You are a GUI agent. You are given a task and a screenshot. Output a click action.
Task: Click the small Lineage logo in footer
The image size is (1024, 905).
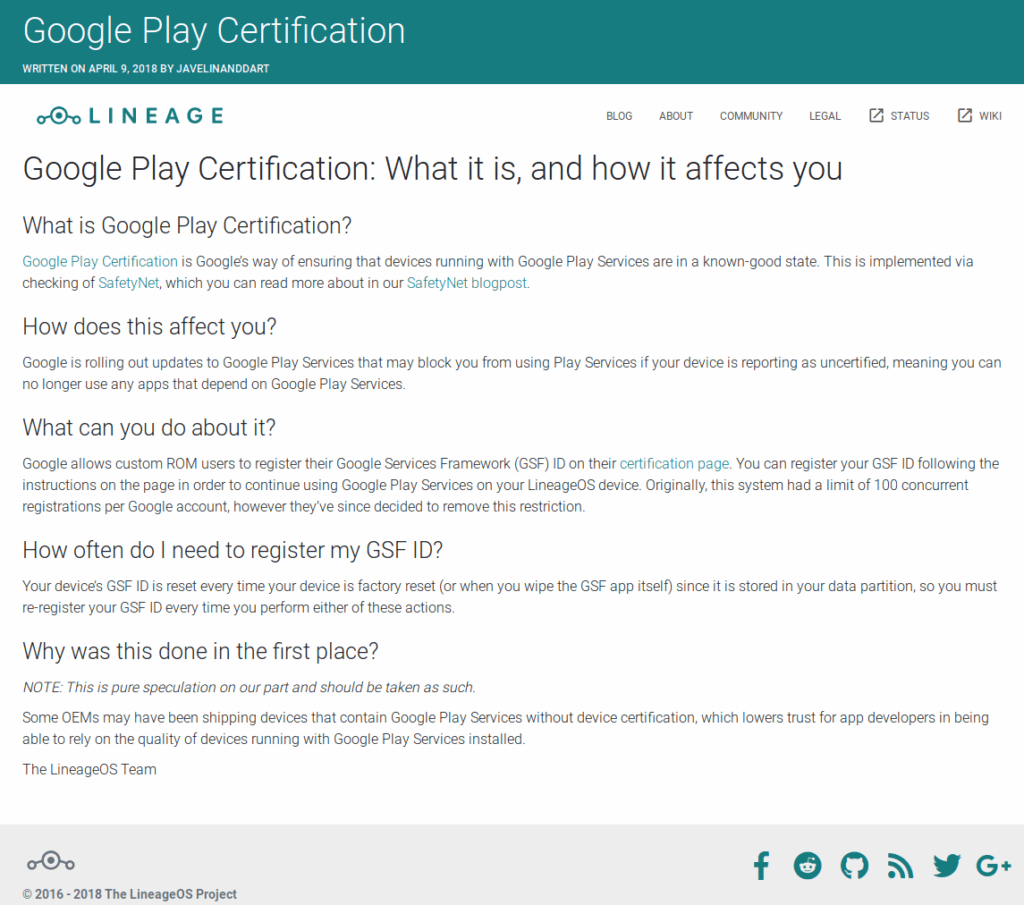click(51, 862)
